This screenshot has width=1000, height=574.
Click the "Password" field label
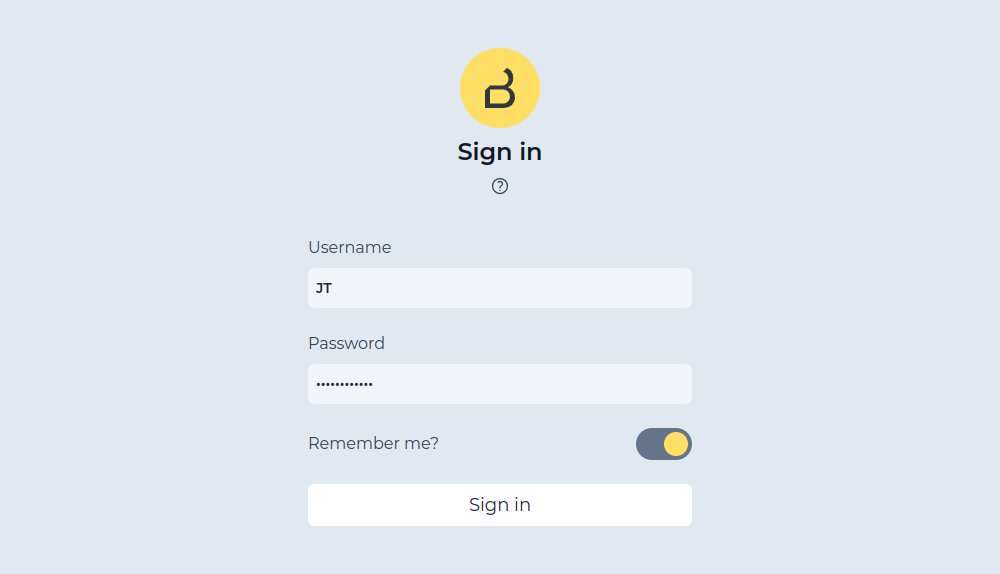346,343
